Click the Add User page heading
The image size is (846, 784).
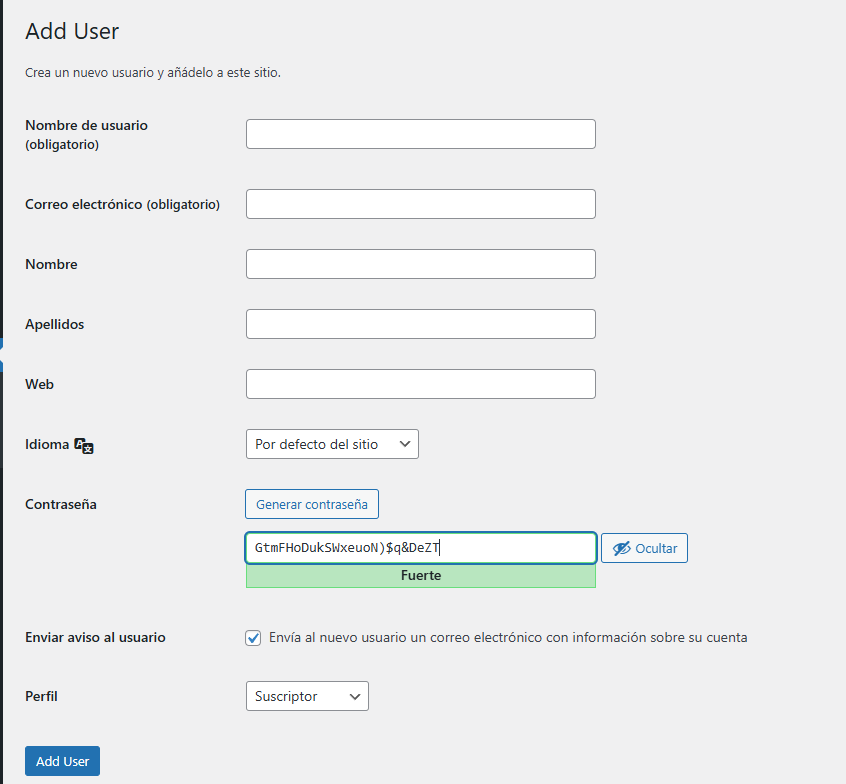coord(72,31)
